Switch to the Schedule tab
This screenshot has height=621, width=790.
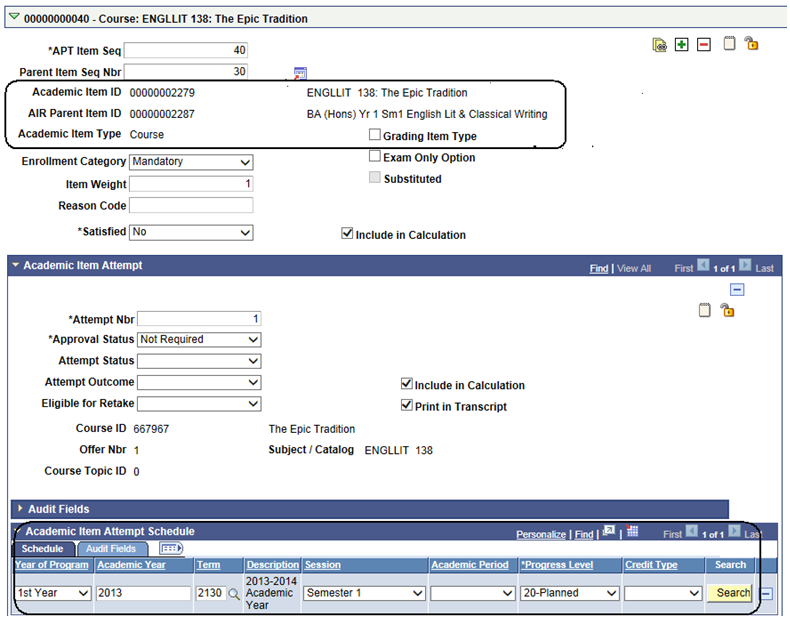pos(42,548)
